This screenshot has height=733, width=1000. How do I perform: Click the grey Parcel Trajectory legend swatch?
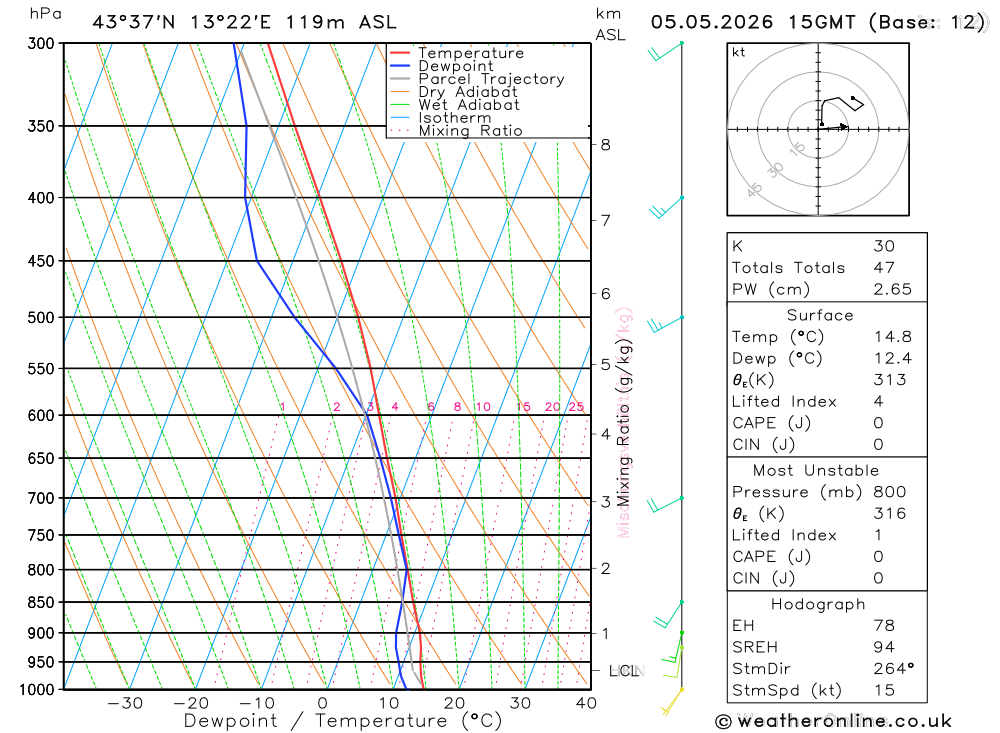click(x=400, y=79)
